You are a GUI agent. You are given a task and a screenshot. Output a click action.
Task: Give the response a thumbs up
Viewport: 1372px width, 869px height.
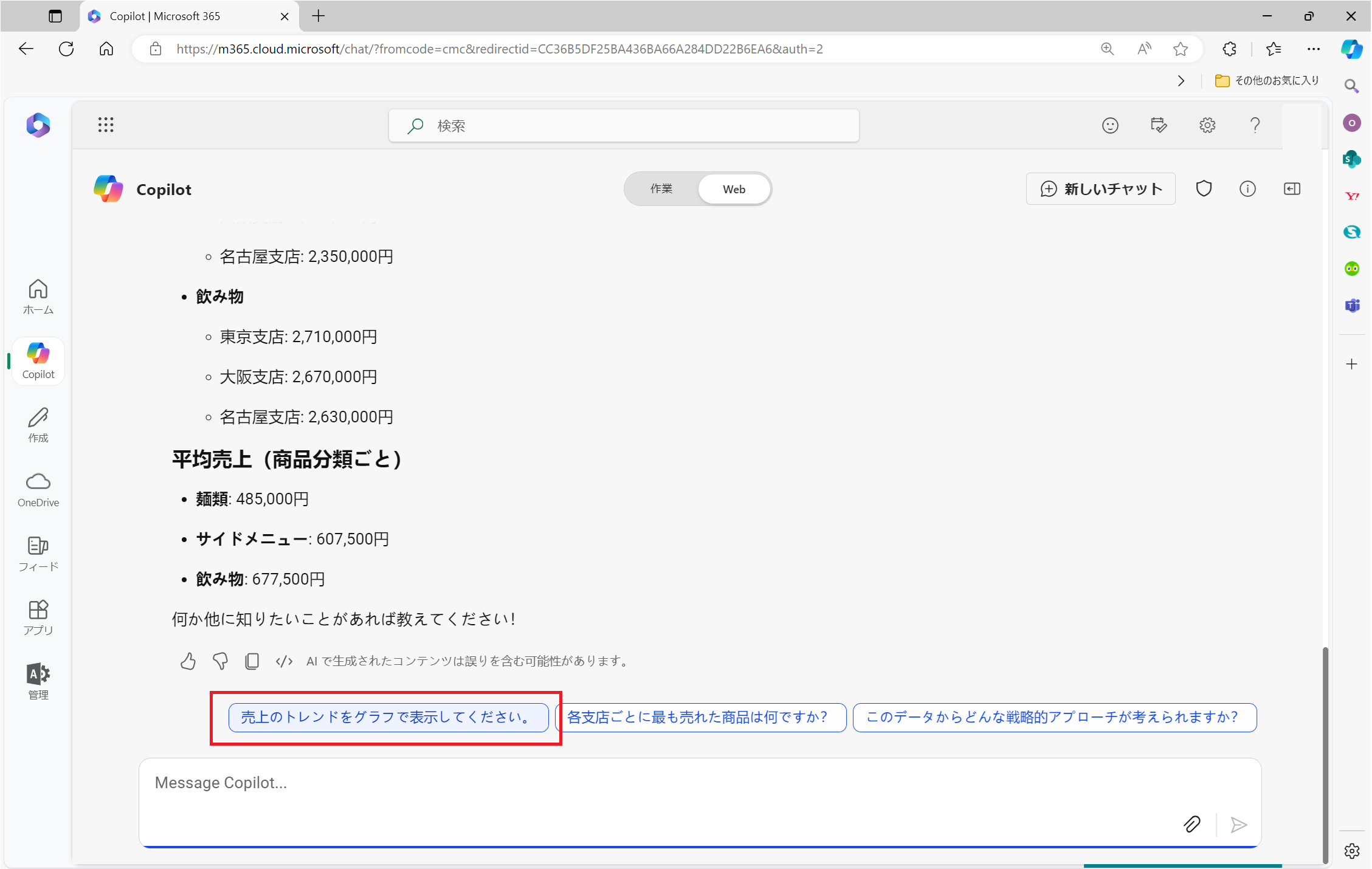(188, 661)
